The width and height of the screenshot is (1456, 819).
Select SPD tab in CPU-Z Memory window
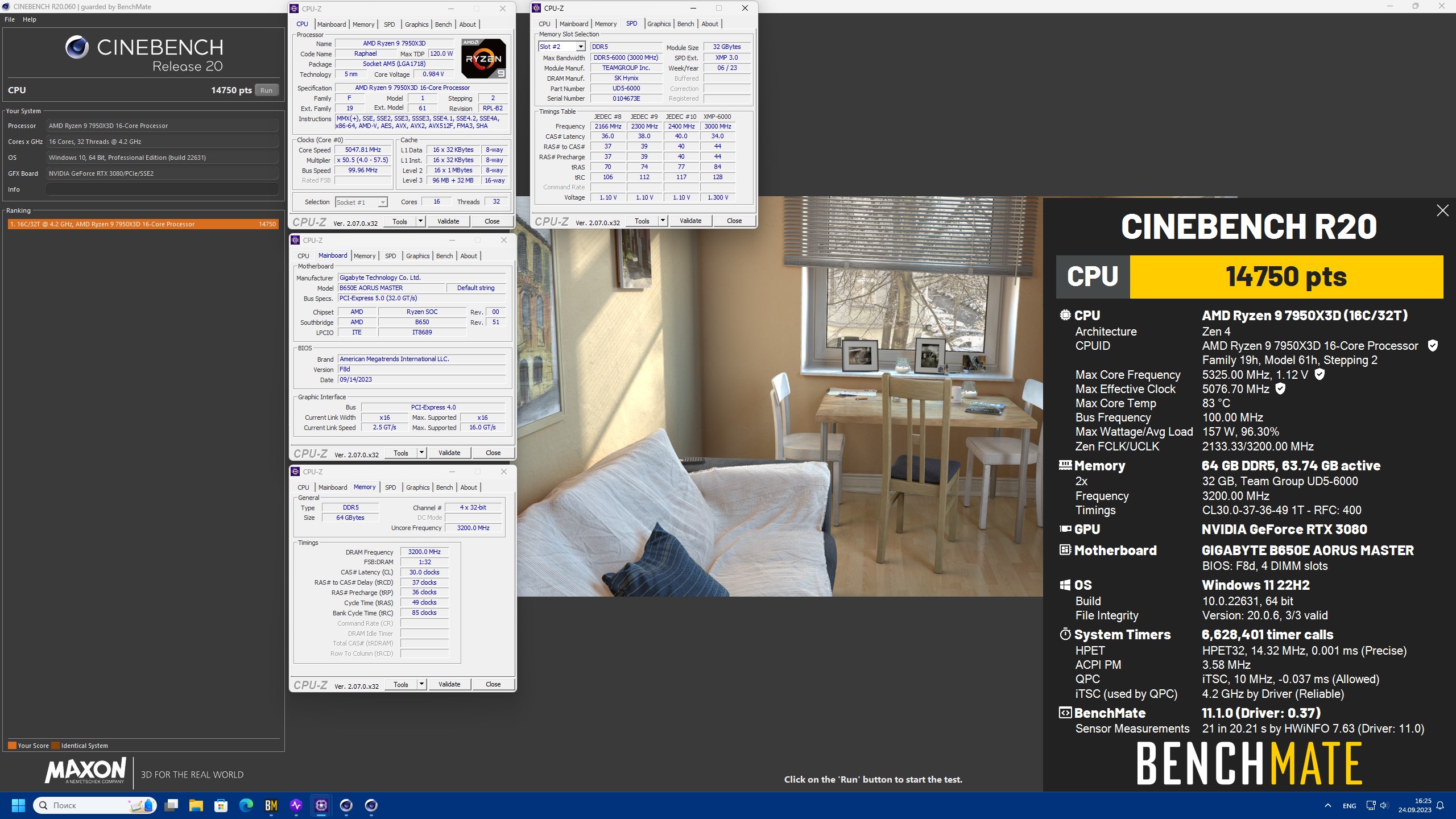click(390, 487)
